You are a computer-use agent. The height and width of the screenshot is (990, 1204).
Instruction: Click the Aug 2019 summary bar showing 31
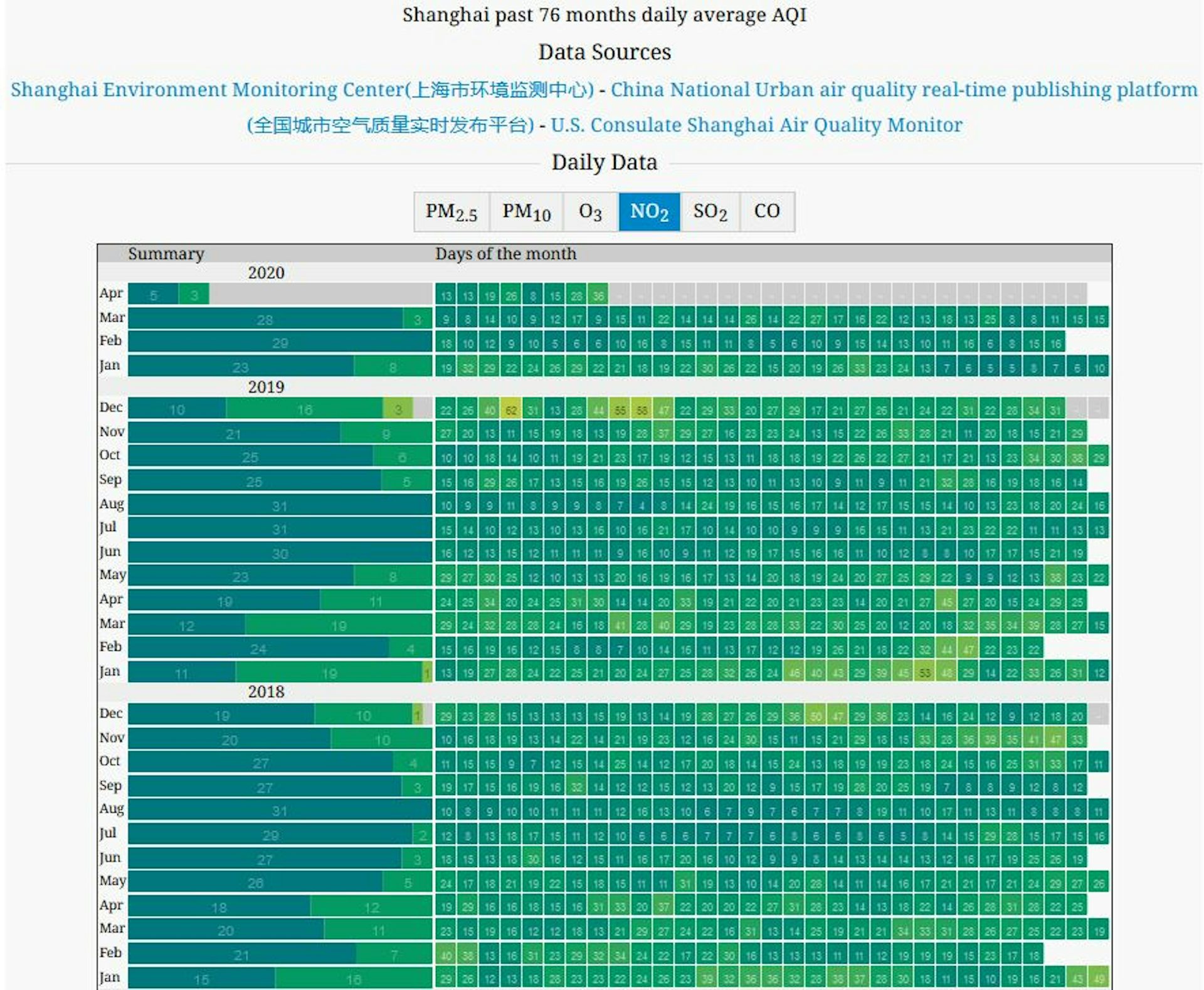(x=280, y=505)
